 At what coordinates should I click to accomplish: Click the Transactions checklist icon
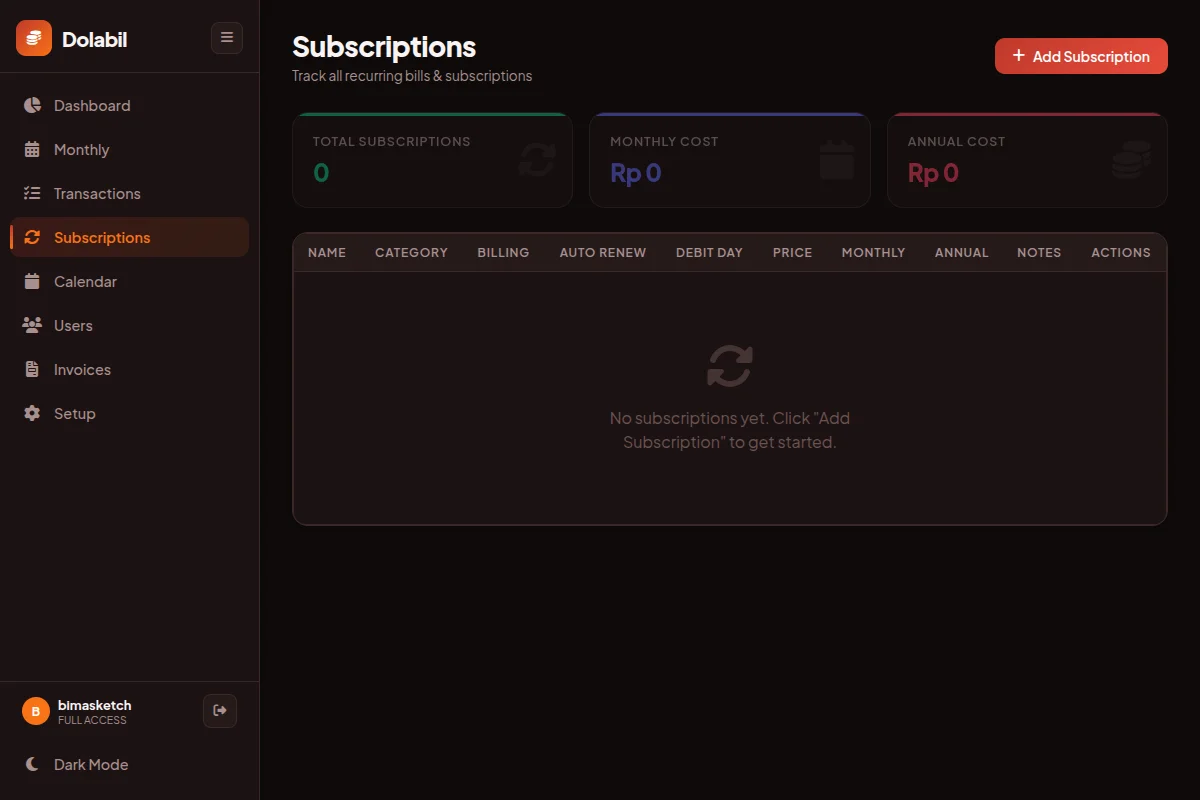pyautogui.click(x=33, y=193)
